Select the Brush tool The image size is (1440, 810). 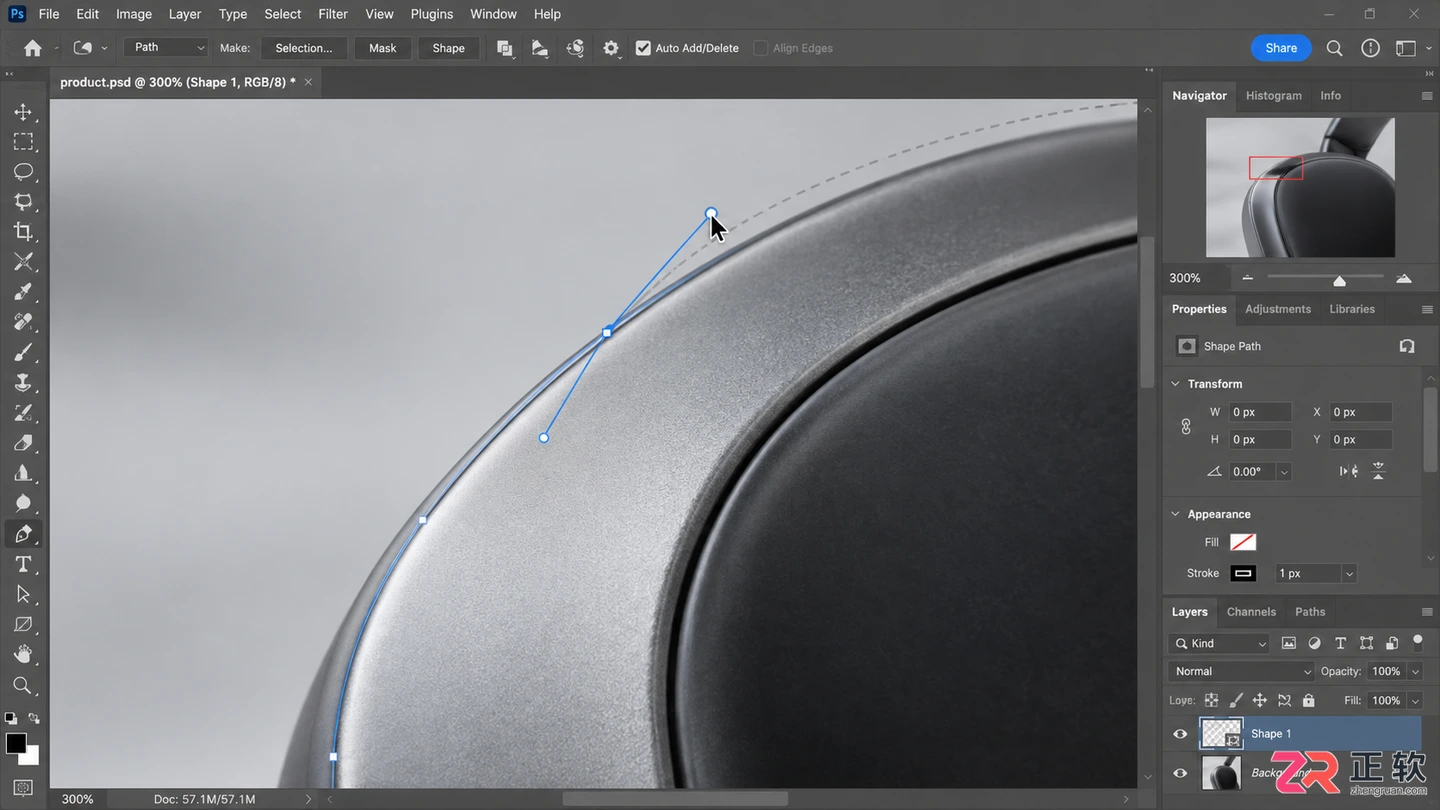coord(23,352)
